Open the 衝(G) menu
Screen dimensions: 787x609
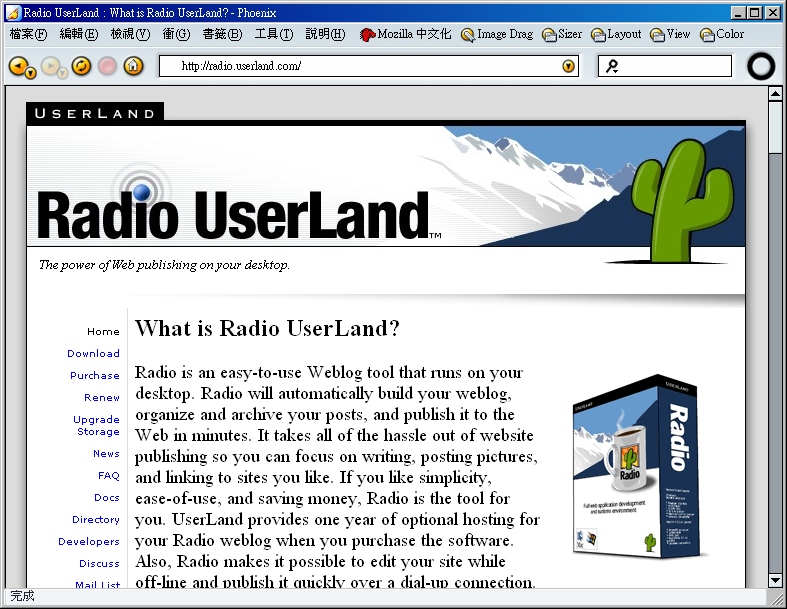click(x=176, y=34)
